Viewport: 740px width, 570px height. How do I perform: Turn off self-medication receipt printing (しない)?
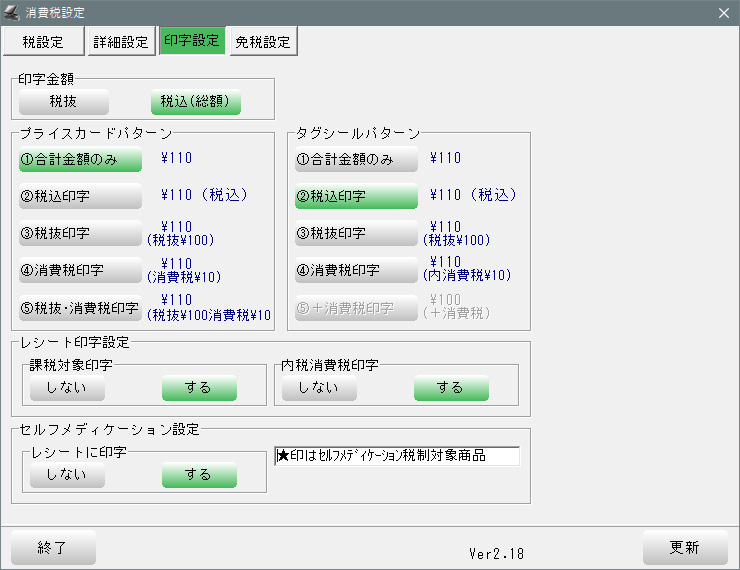(x=66, y=474)
